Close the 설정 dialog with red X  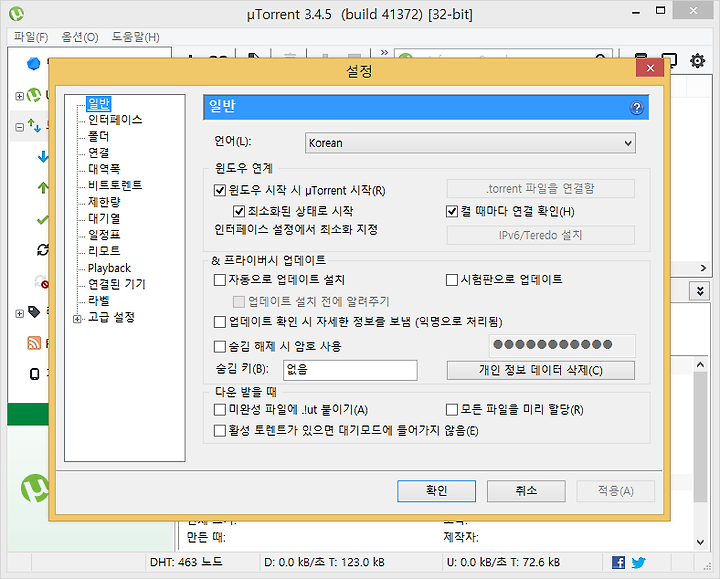(x=650, y=68)
